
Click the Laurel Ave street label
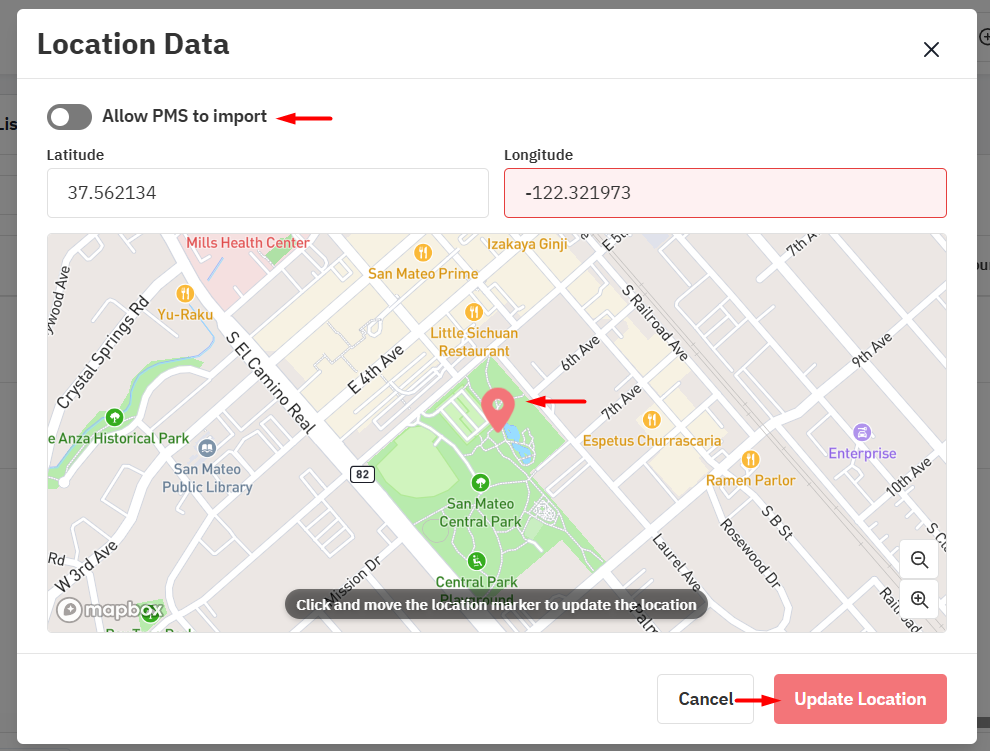point(676,563)
